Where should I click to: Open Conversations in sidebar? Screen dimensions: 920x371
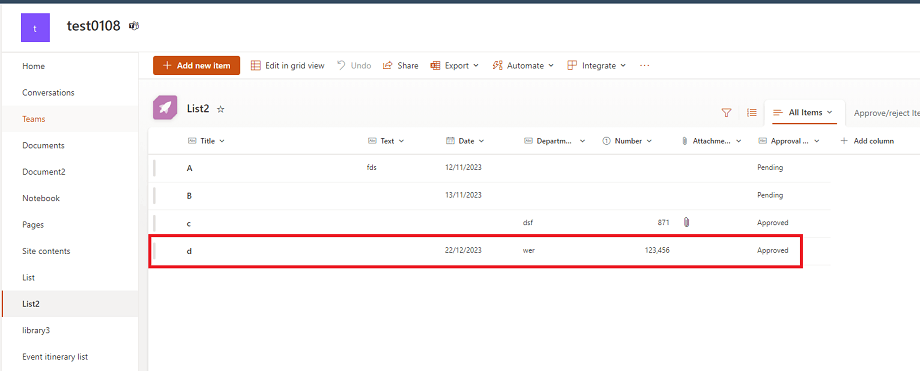point(48,93)
